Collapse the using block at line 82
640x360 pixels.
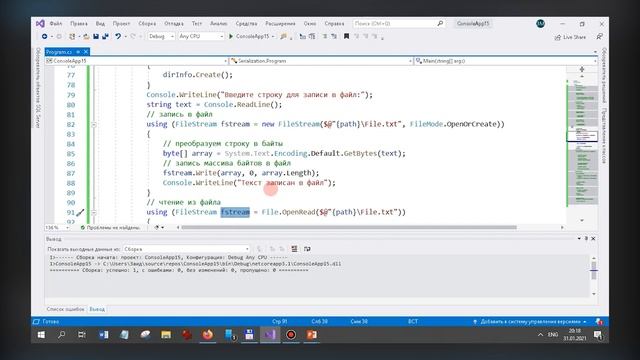click(x=93, y=124)
